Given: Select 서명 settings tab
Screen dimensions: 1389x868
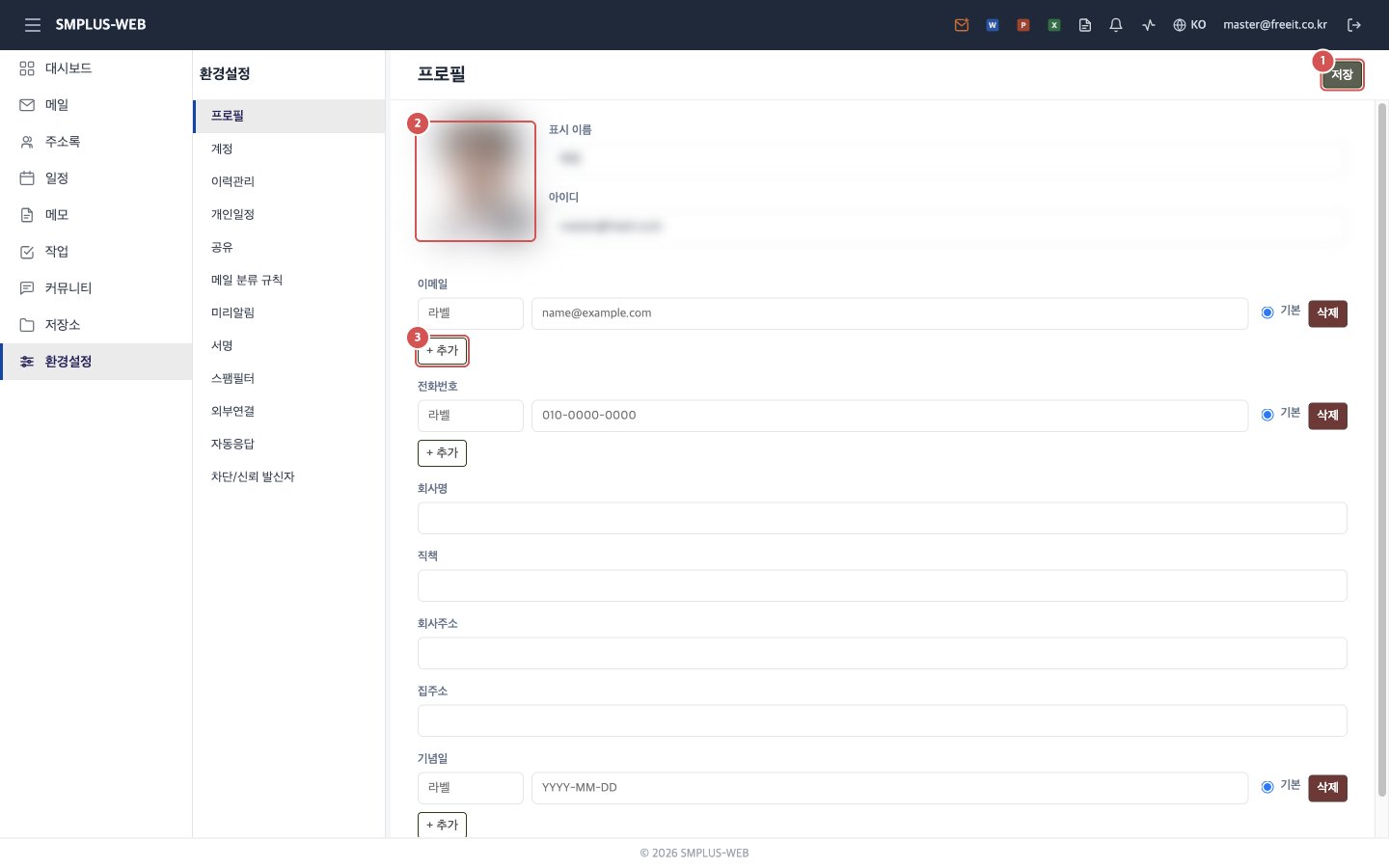Looking at the screenshot, I should pos(289,345).
